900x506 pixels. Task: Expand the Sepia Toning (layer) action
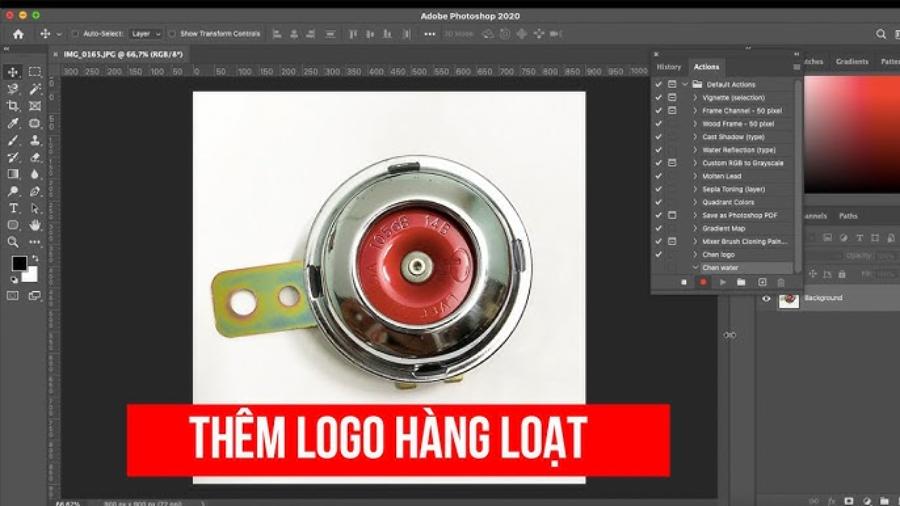696,189
